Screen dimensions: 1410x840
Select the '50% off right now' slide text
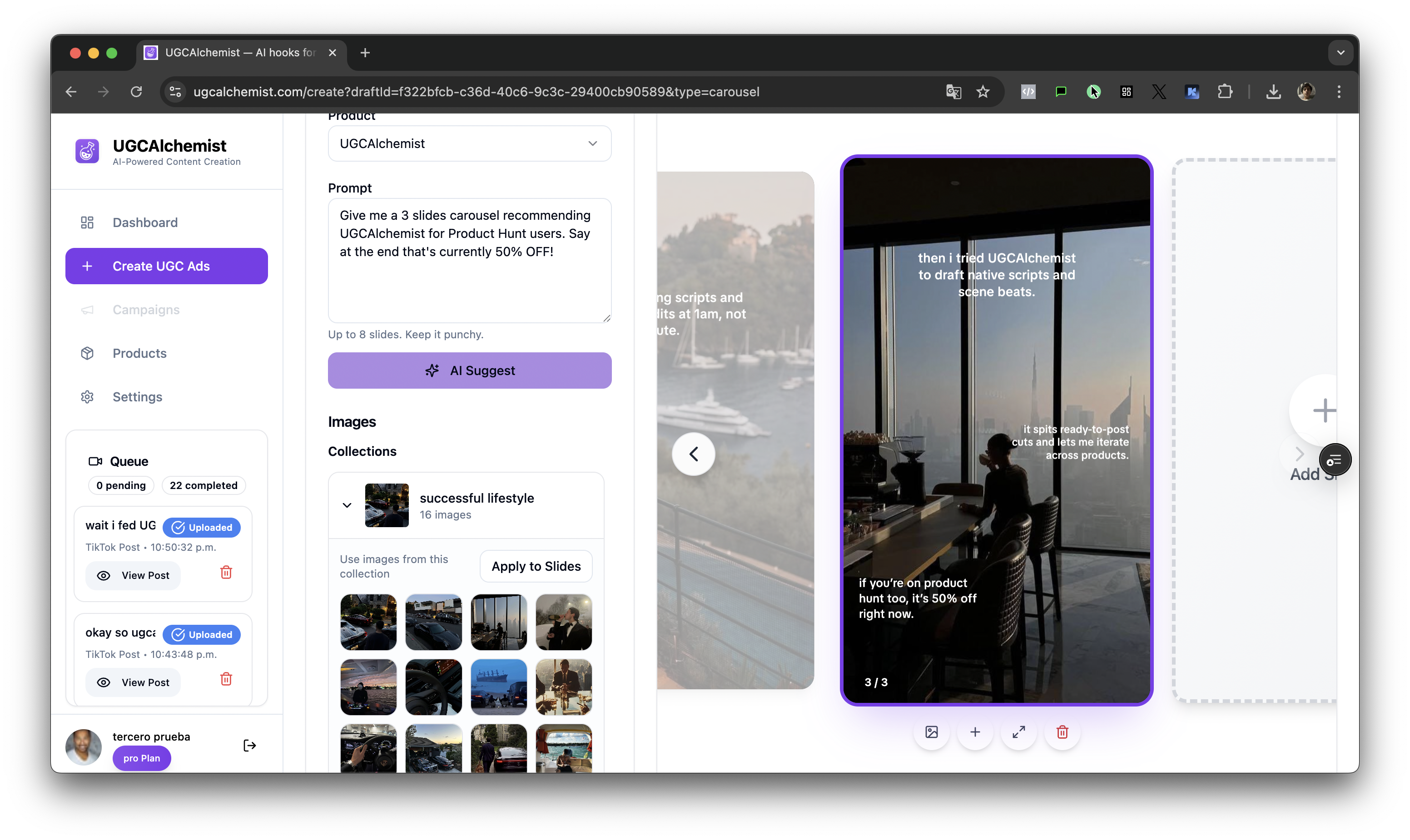(917, 598)
